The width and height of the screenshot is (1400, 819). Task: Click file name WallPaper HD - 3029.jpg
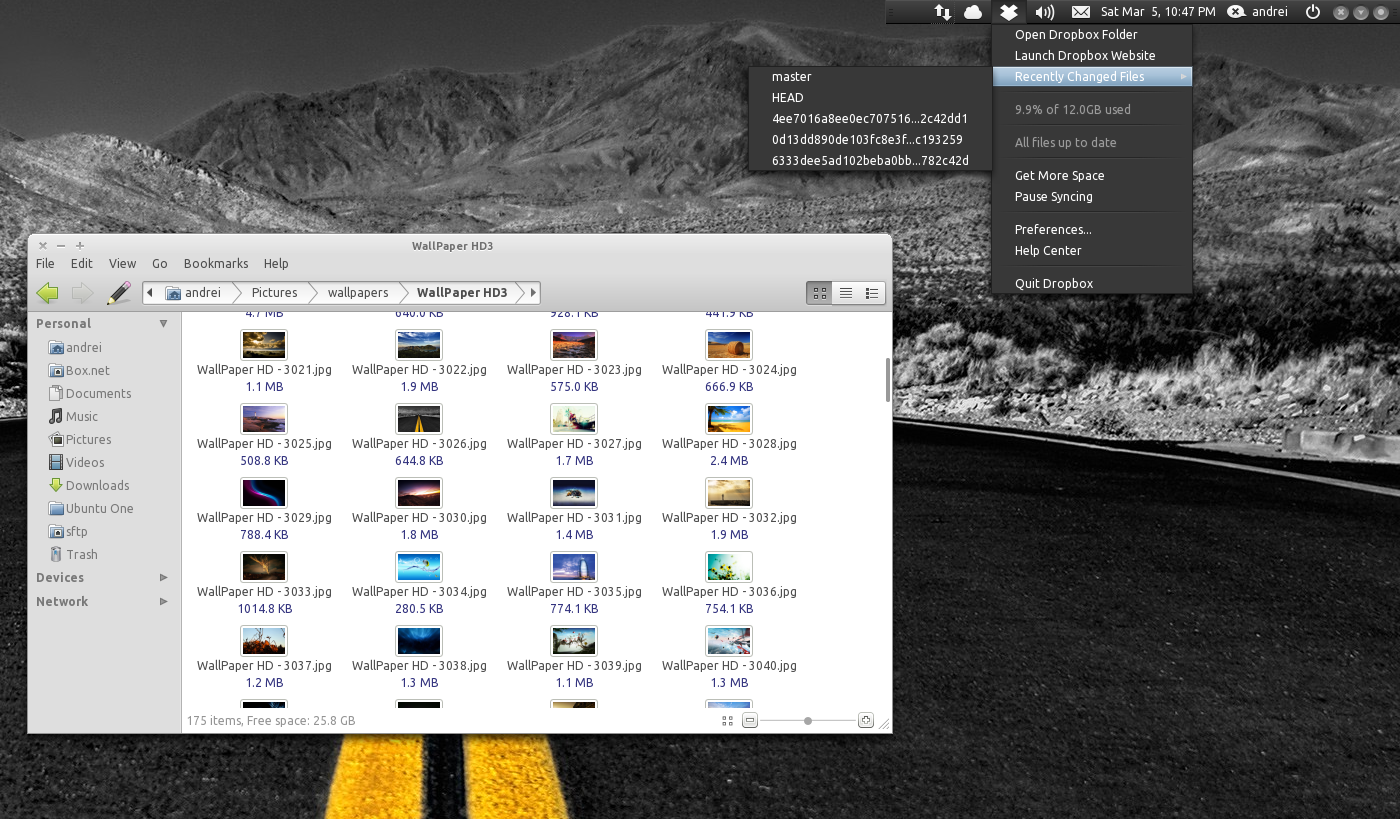(264, 518)
